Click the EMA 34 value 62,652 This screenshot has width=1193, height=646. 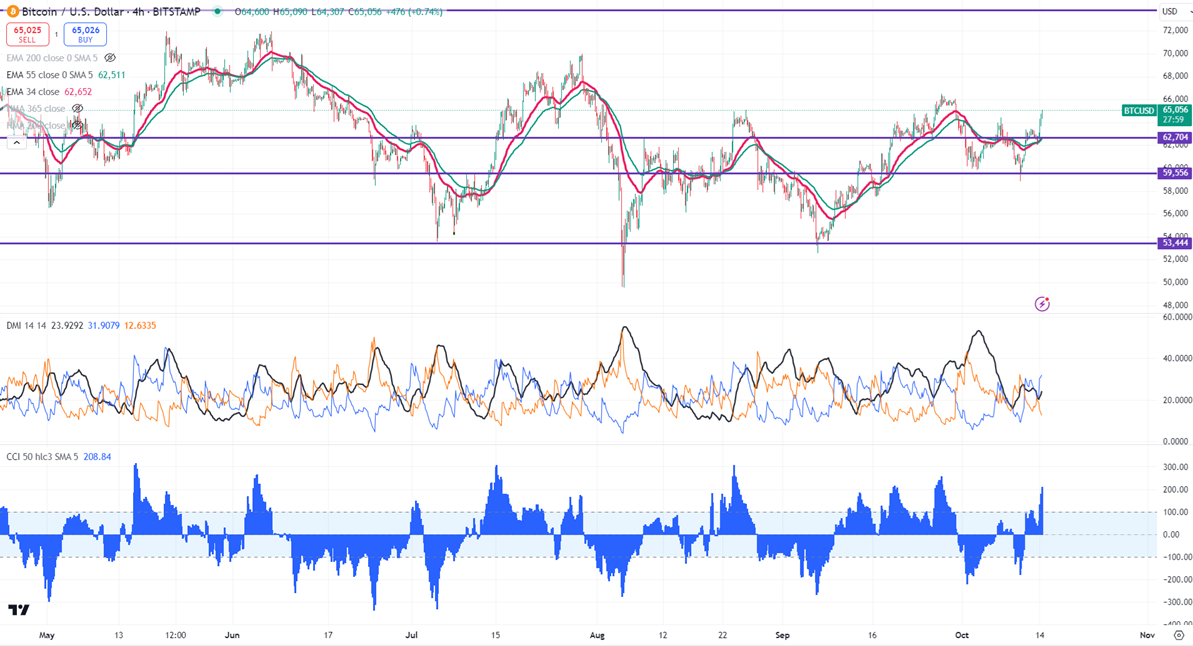point(78,91)
